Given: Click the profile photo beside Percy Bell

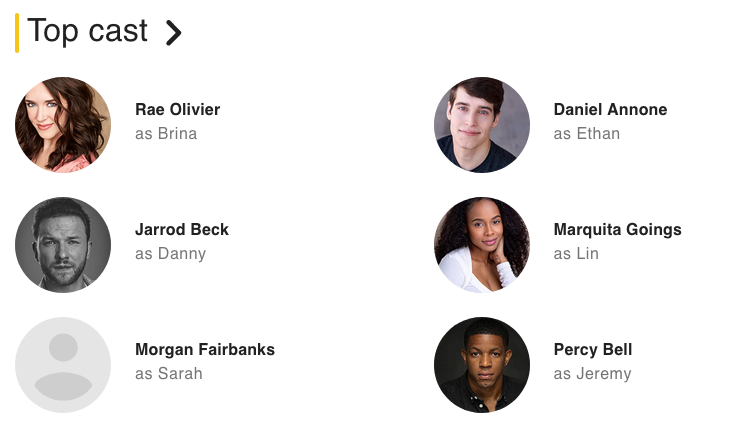Looking at the screenshot, I should (x=482, y=365).
